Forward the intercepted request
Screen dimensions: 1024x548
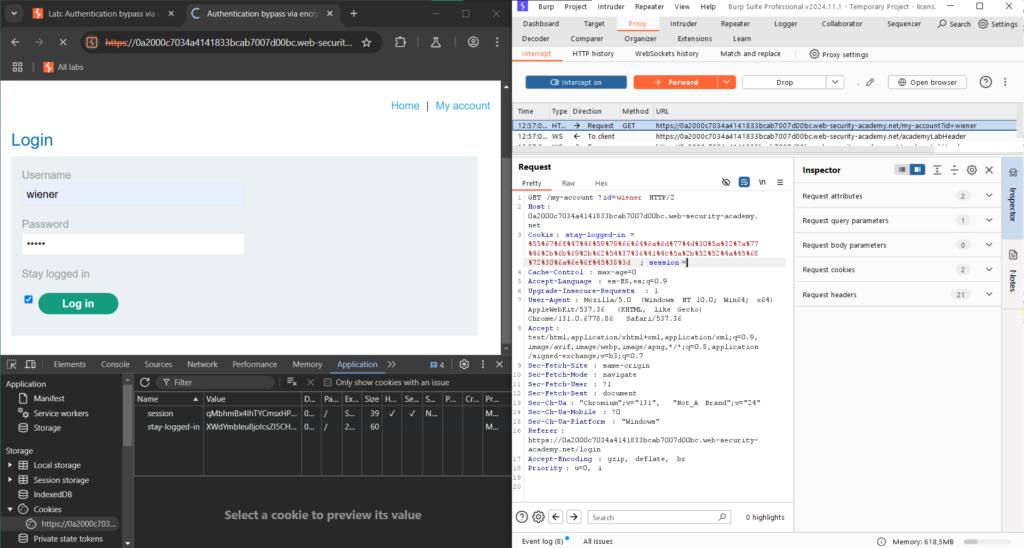(676, 82)
